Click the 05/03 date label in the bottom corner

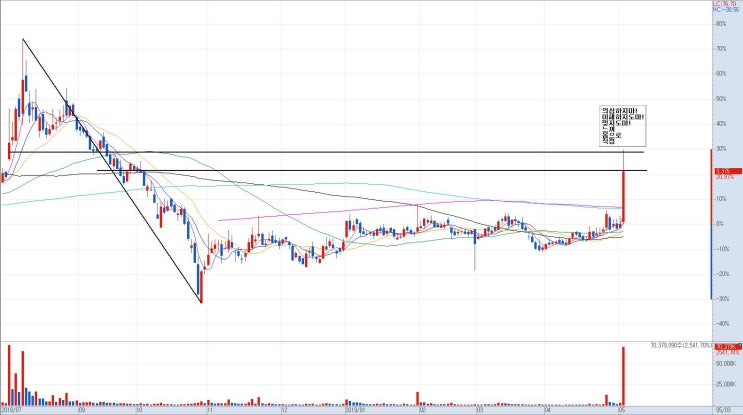click(723, 410)
